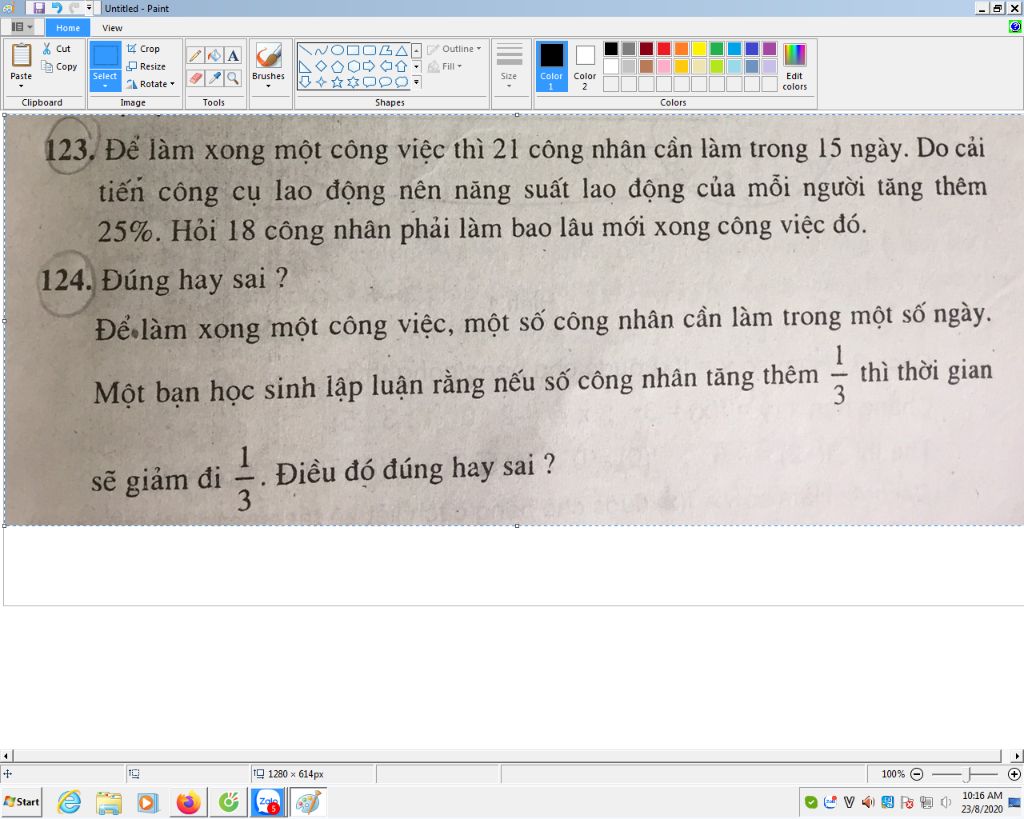Choose the green color swatch
This screenshot has width=1024, height=819.
pos(716,49)
